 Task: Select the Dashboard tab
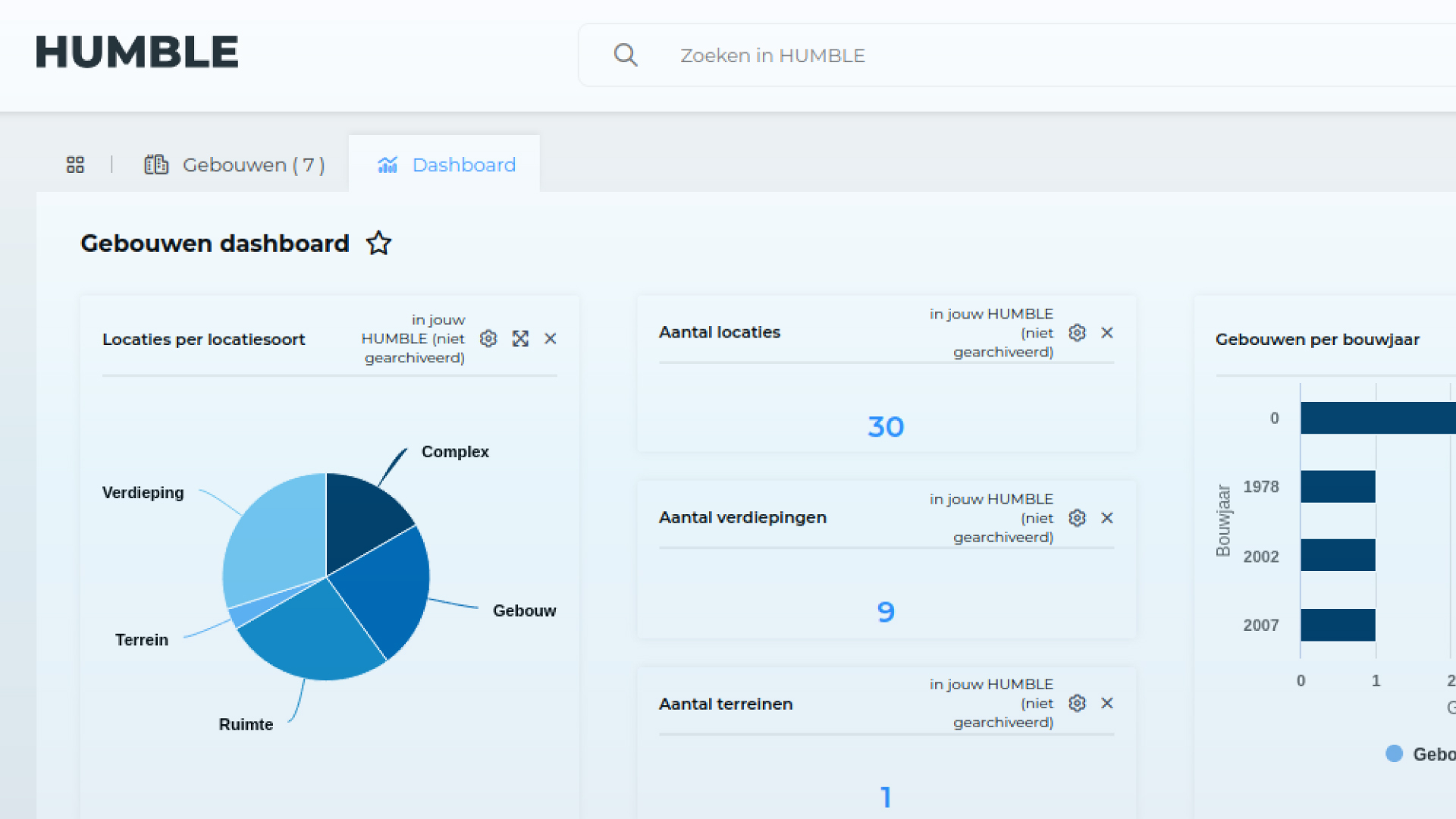tap(447, 165)
